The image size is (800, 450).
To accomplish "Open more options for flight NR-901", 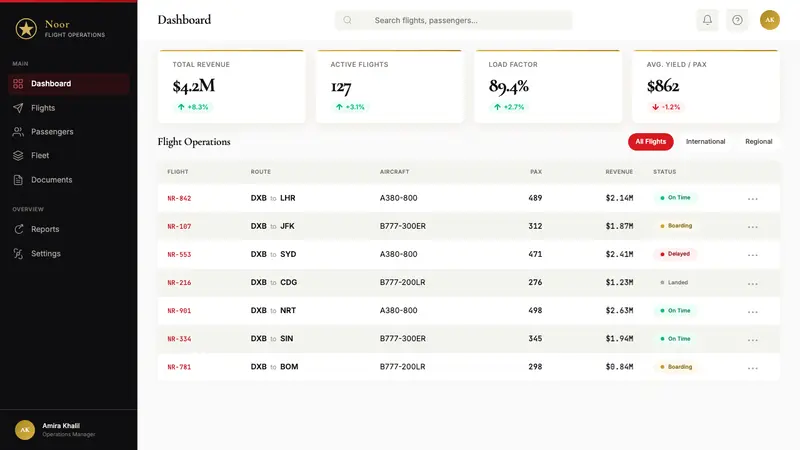I will coord(753,311).
